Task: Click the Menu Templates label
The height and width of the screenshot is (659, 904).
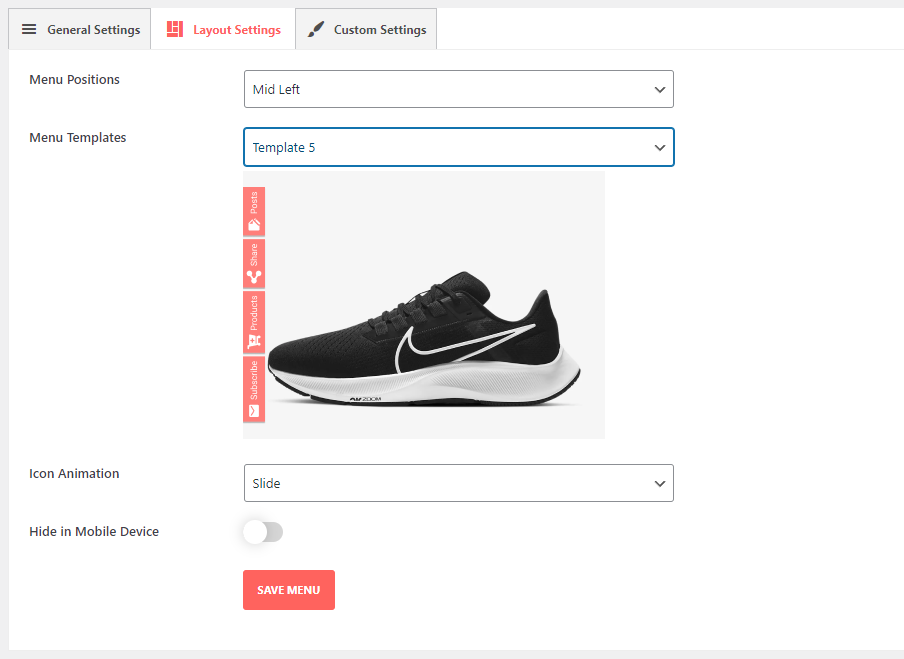Action: 78,138
